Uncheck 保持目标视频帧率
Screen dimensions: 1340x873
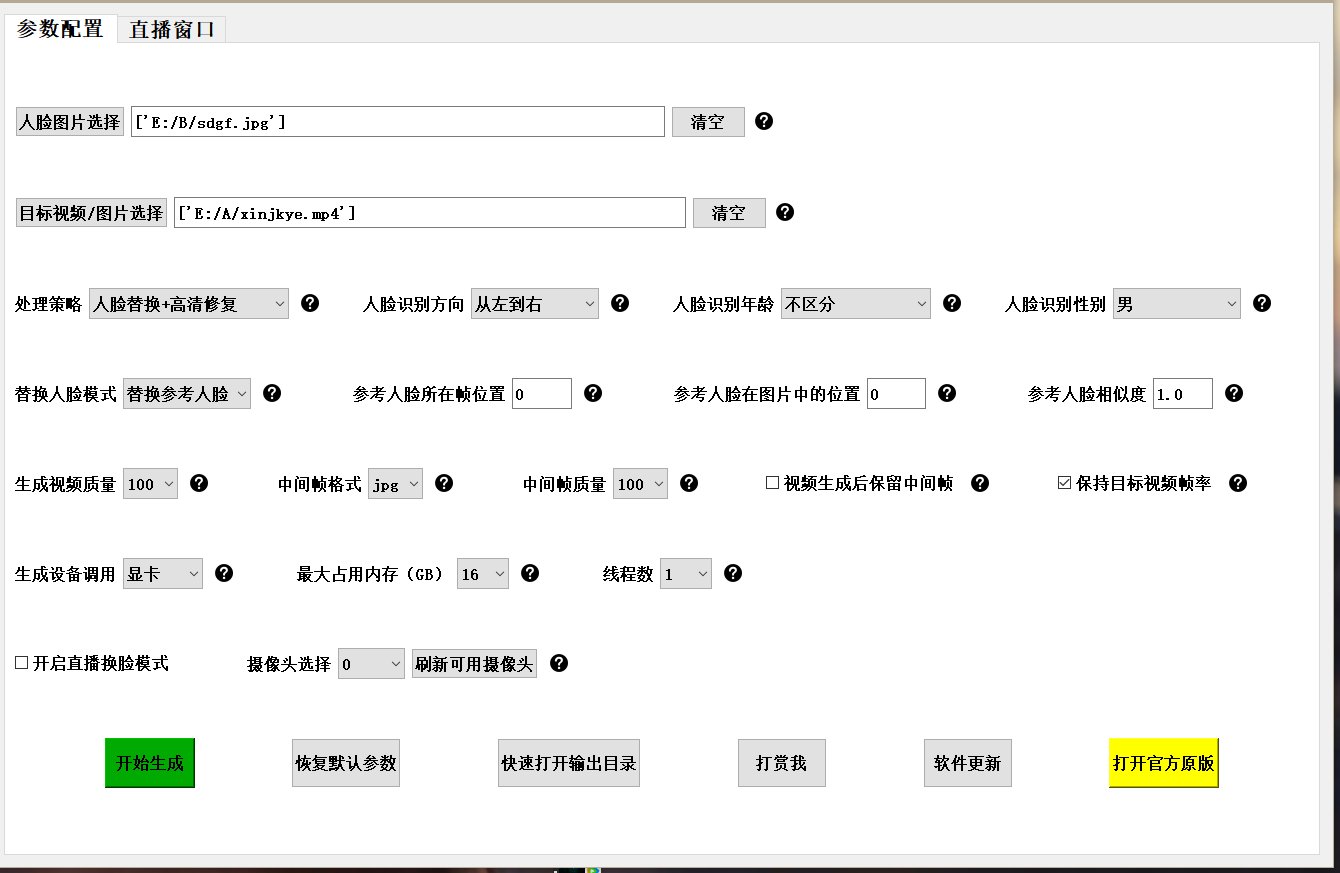(x=1064, y=483)
